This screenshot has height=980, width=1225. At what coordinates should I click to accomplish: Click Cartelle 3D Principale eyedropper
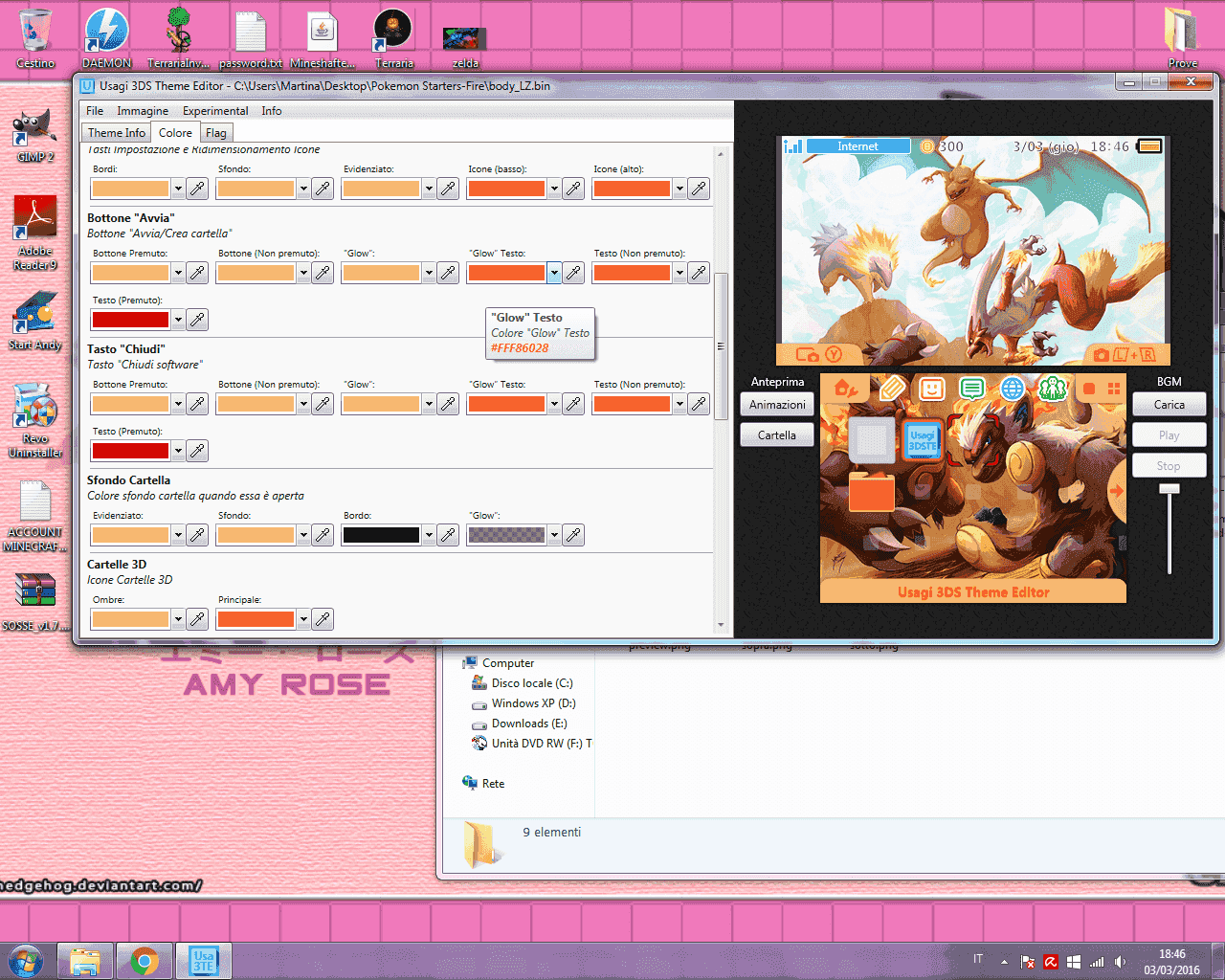tap(323, 619)
